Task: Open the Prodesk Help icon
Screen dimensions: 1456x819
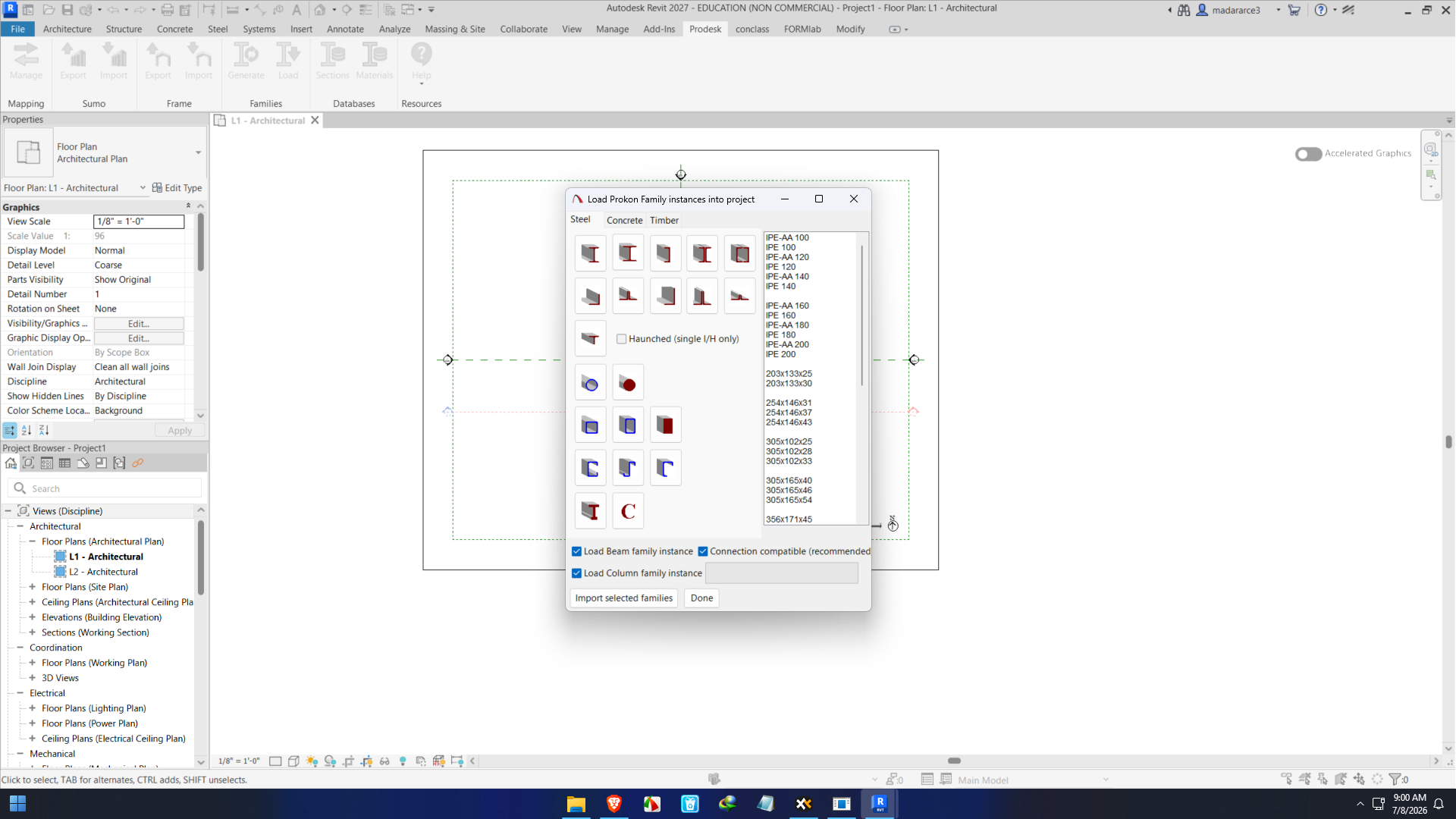Action: pos(422,61)
